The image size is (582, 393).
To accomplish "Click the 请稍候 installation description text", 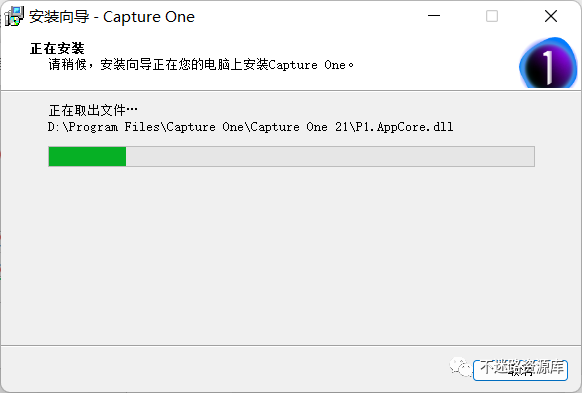I will pyautogui.click(x=201, y=65).
